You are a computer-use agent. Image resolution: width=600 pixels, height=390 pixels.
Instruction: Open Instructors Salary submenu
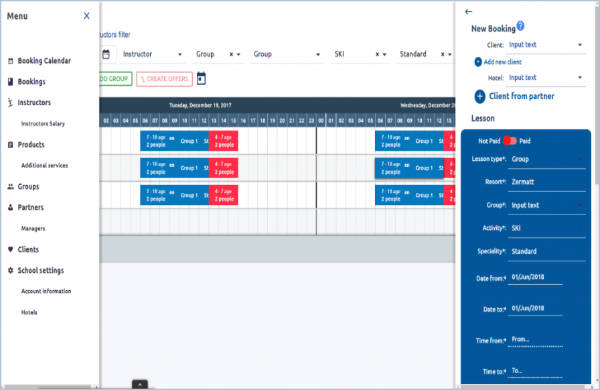click(x=43, y=124)
